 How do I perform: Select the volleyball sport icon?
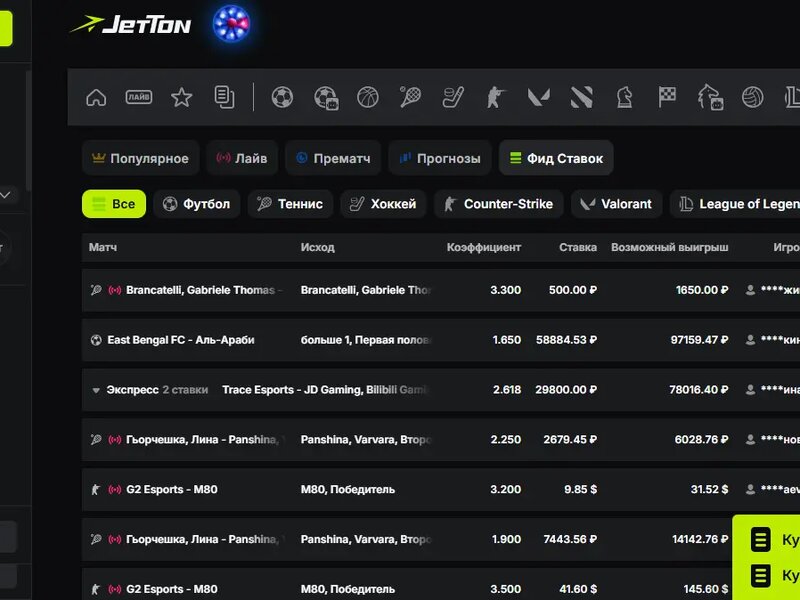[753, 97]
